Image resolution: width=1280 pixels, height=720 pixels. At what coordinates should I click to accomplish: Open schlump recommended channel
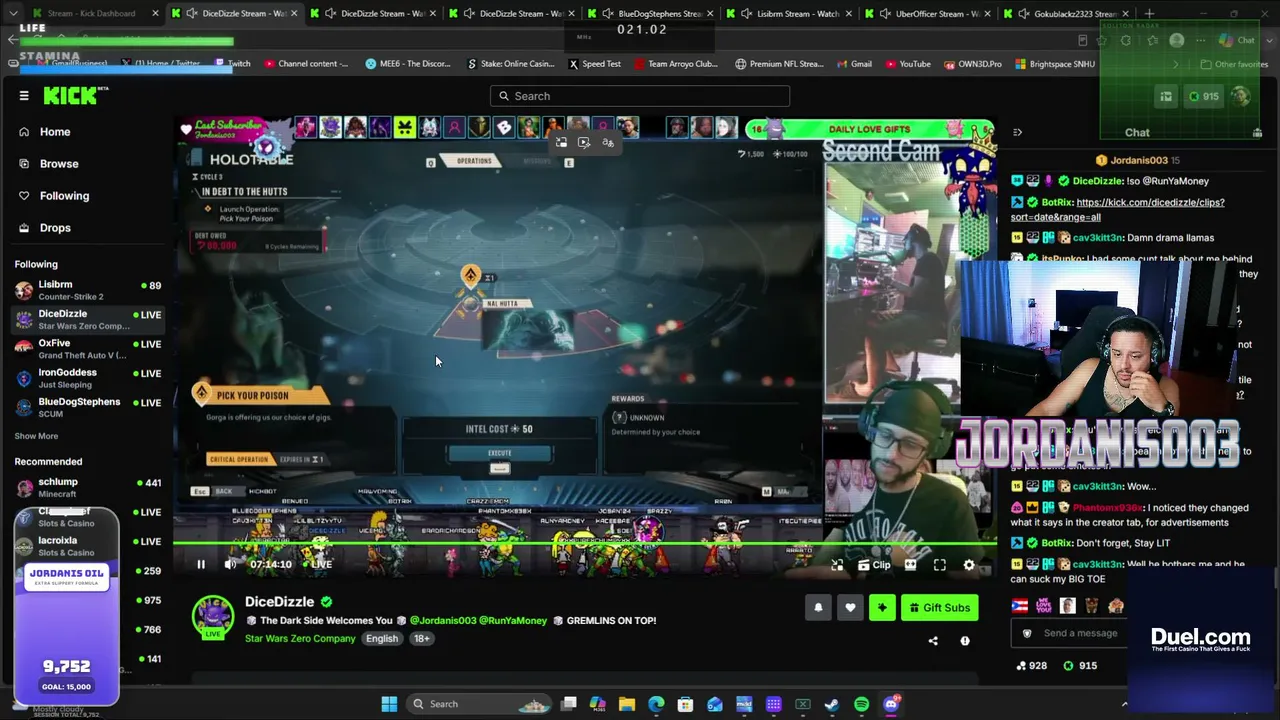(88, 487)
